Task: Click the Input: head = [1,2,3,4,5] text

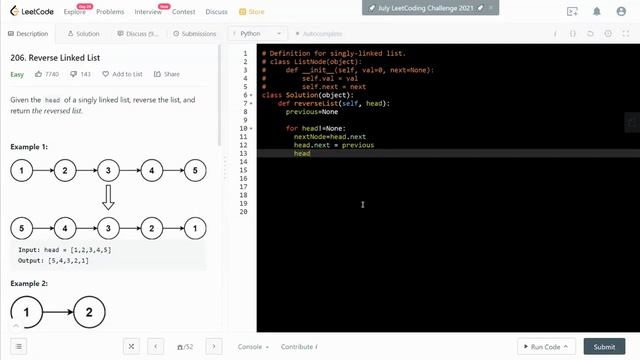Action: tap(64, 250)
